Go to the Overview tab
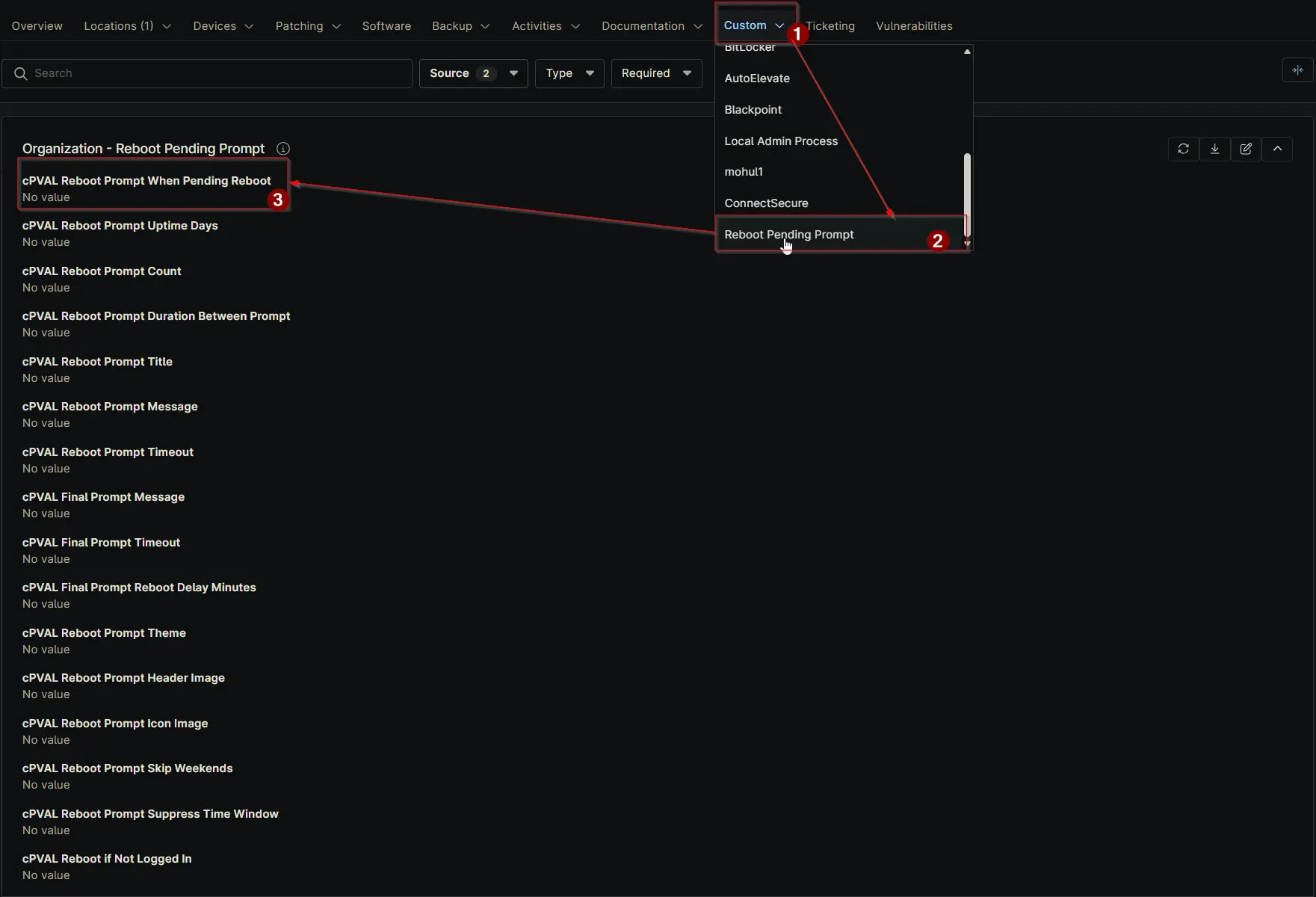Image resolution: width=1316 pixels, height=897 pixels. [x=37, y=26]
